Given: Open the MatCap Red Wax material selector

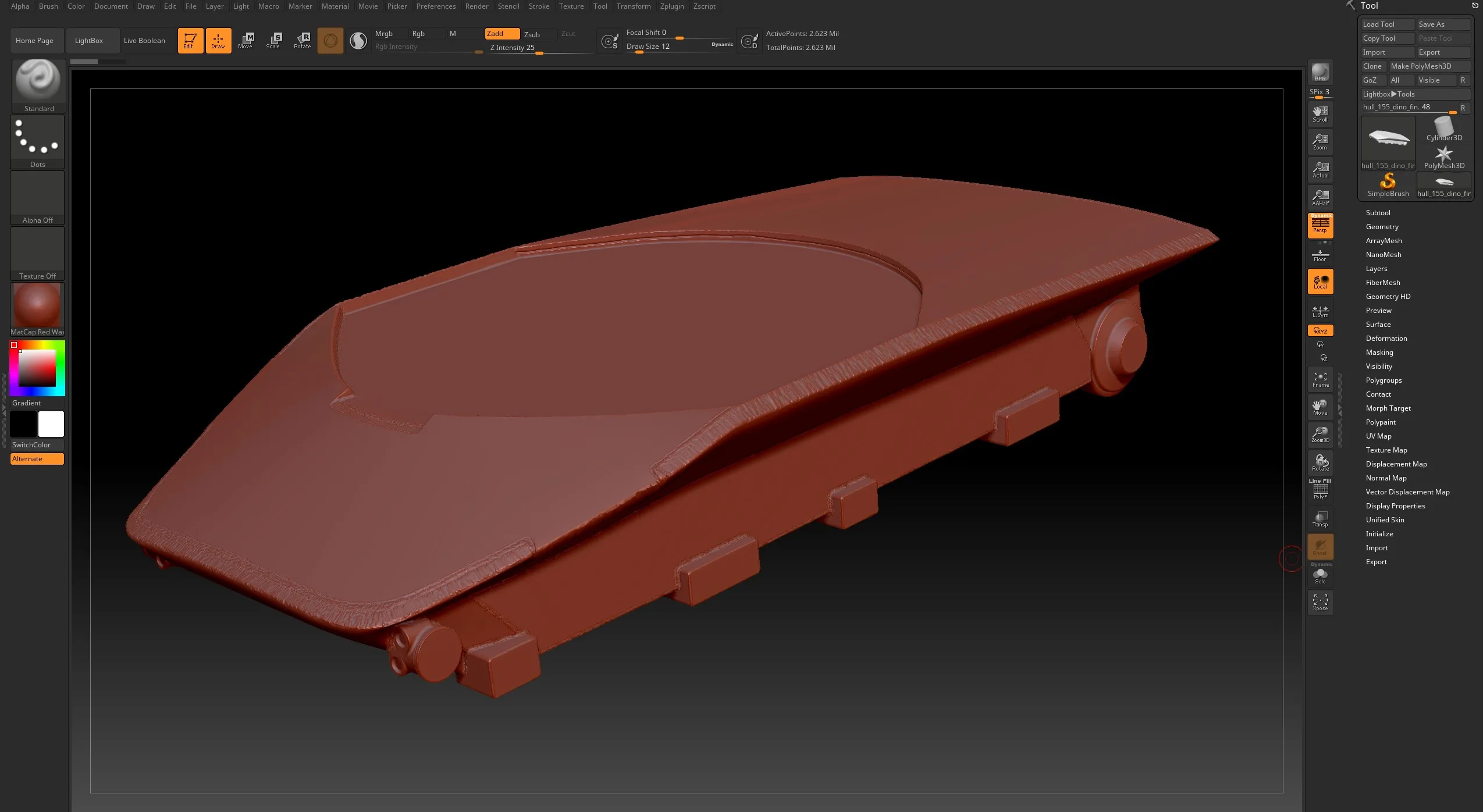Looking at the screenshot, I should point(37,309).
